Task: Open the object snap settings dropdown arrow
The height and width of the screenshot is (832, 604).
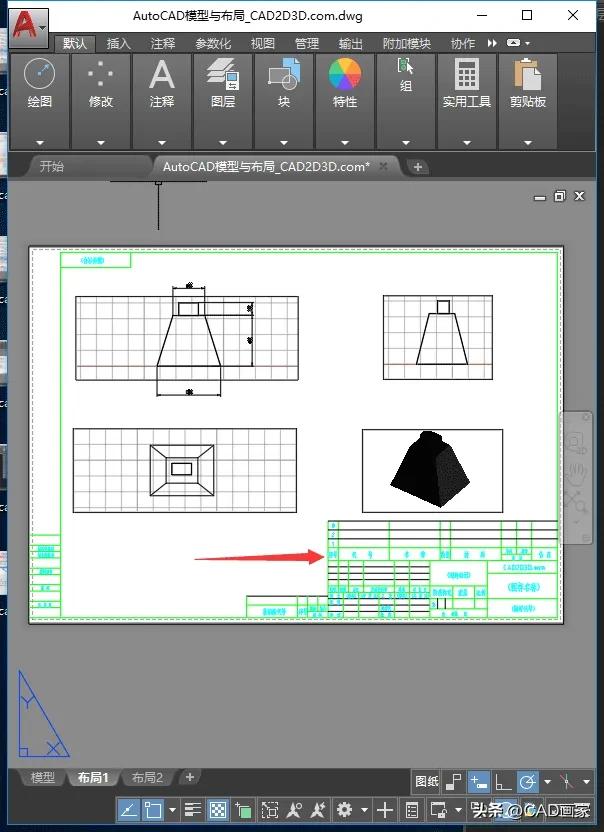Action: 172,810
